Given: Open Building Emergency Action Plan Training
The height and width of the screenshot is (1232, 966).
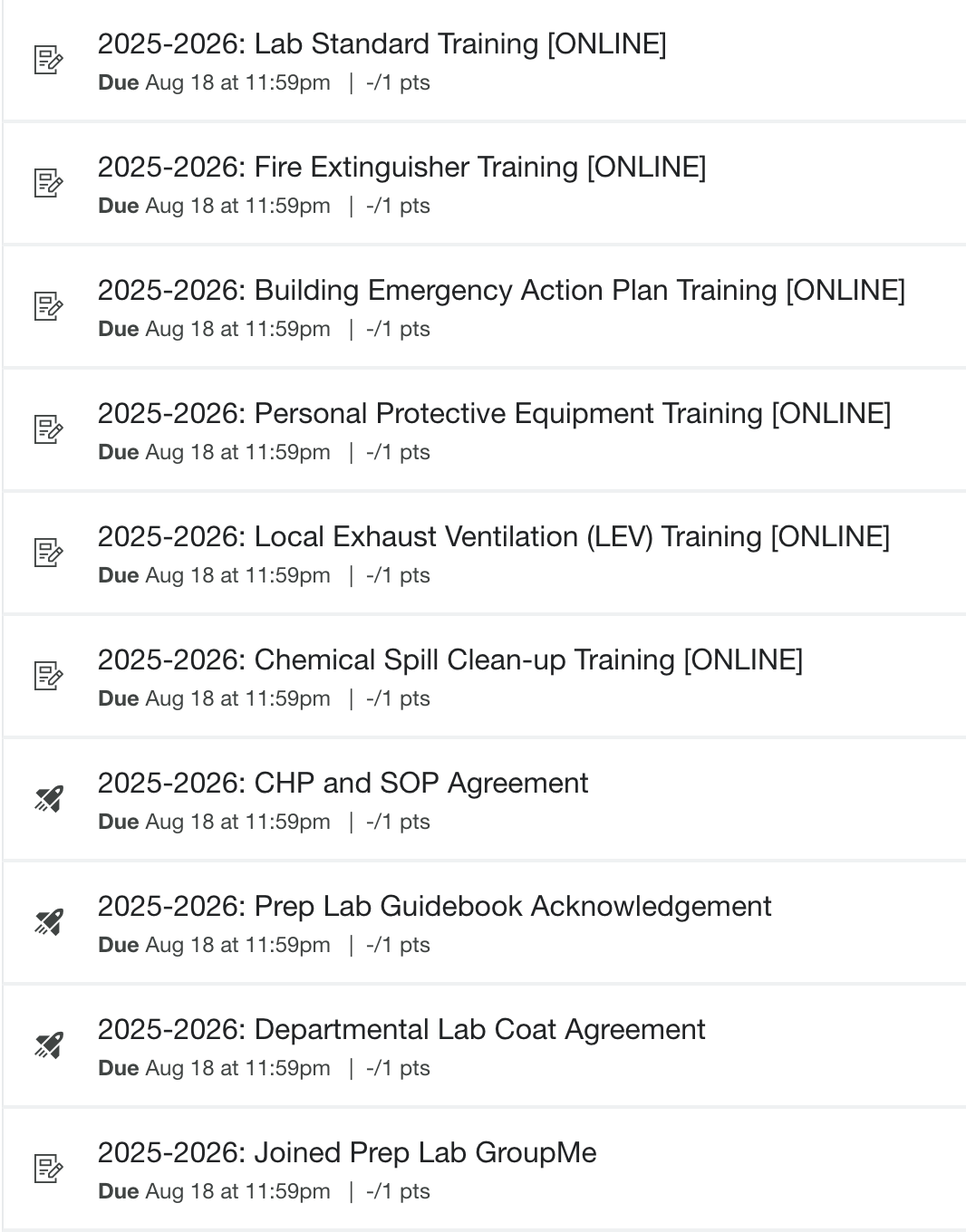Looking at the screenshot, I should point(501,290).
